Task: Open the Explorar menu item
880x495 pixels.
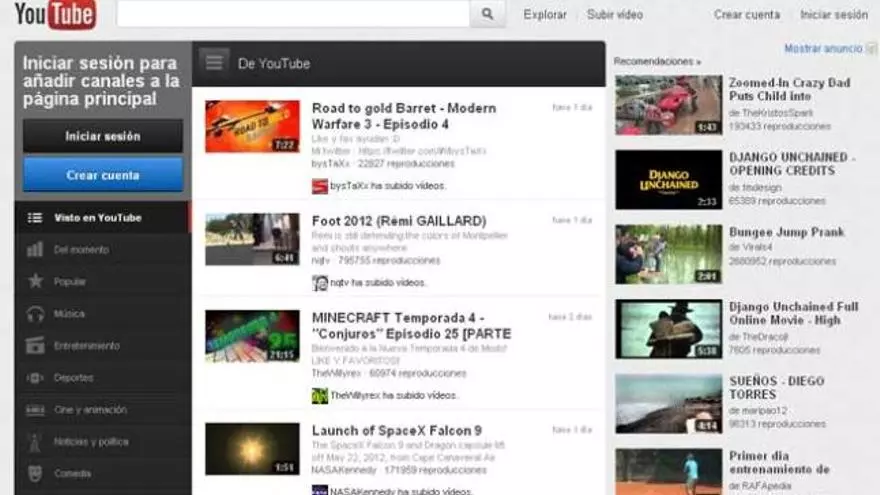Action: click(545, 15)
